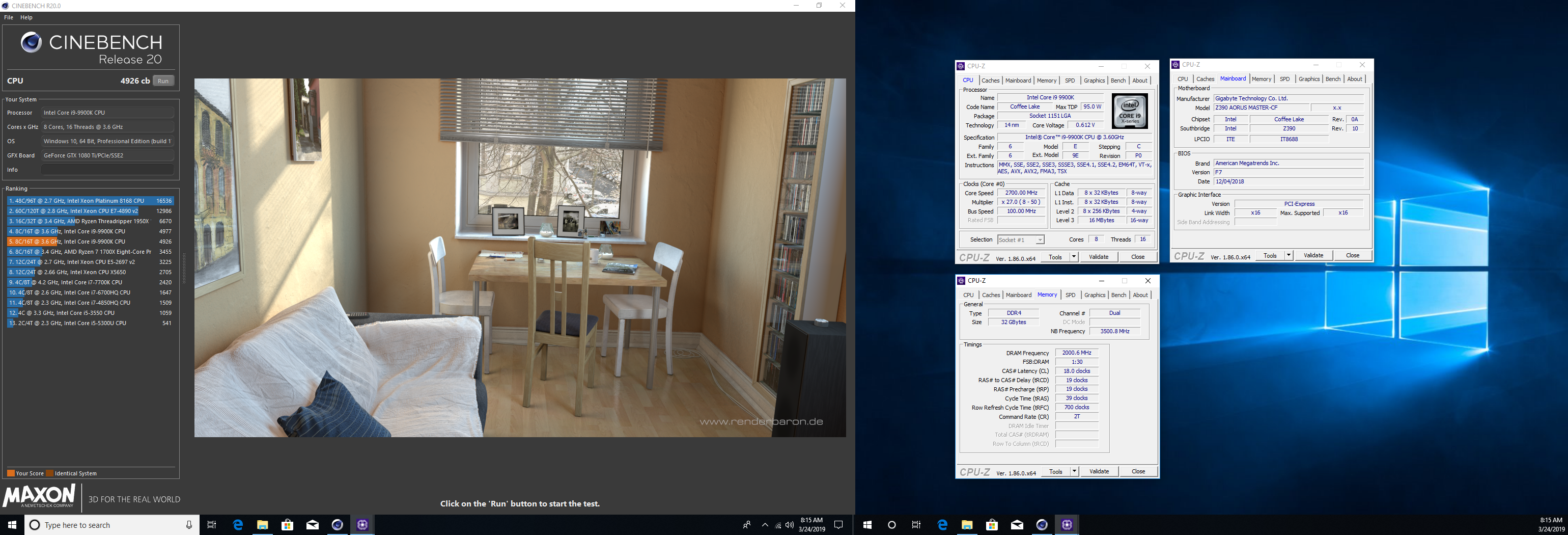Click Validate in CPU-Z Mainboard window

pos(1313,255)
